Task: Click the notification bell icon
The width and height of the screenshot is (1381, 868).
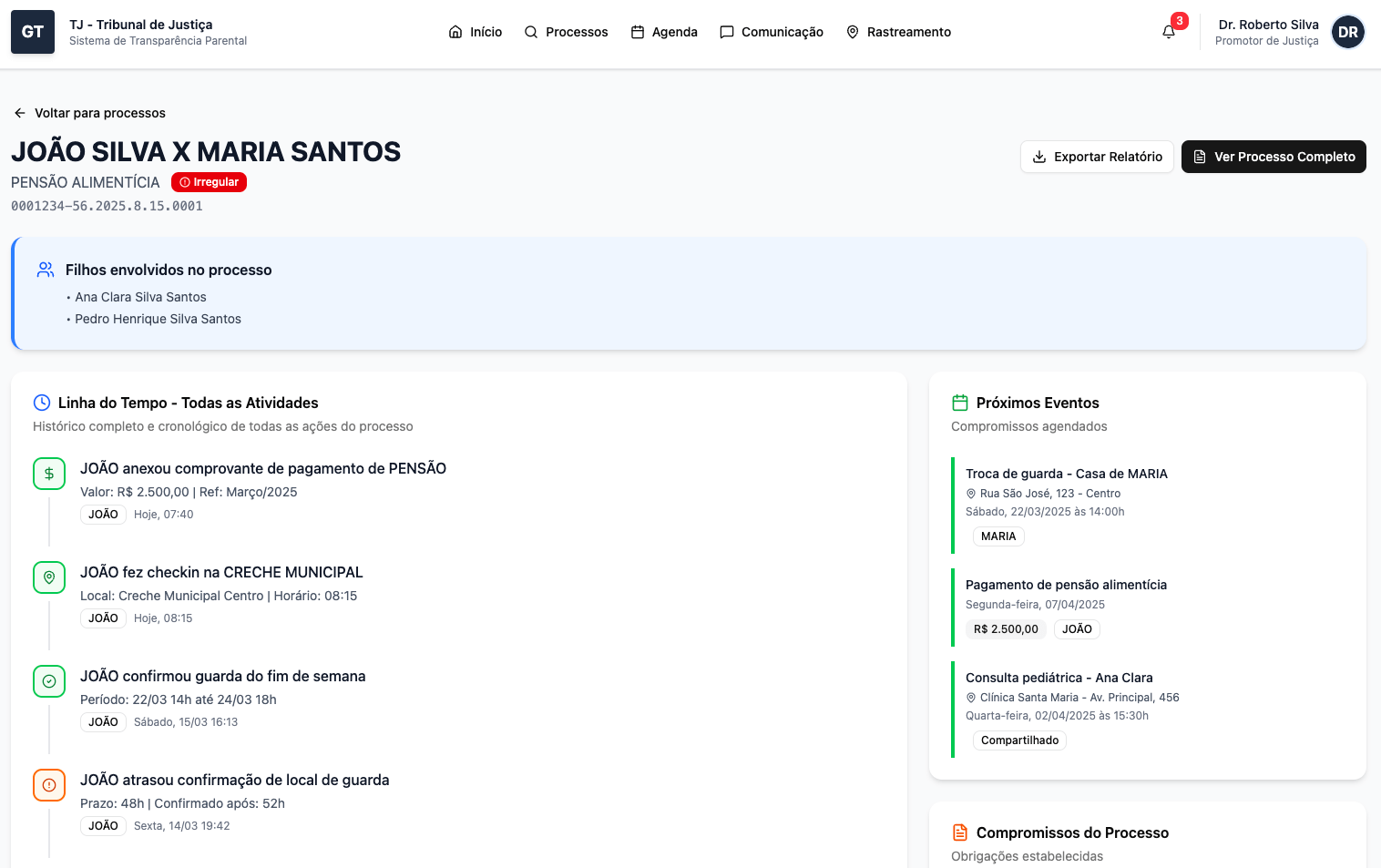Action: 1169,32
